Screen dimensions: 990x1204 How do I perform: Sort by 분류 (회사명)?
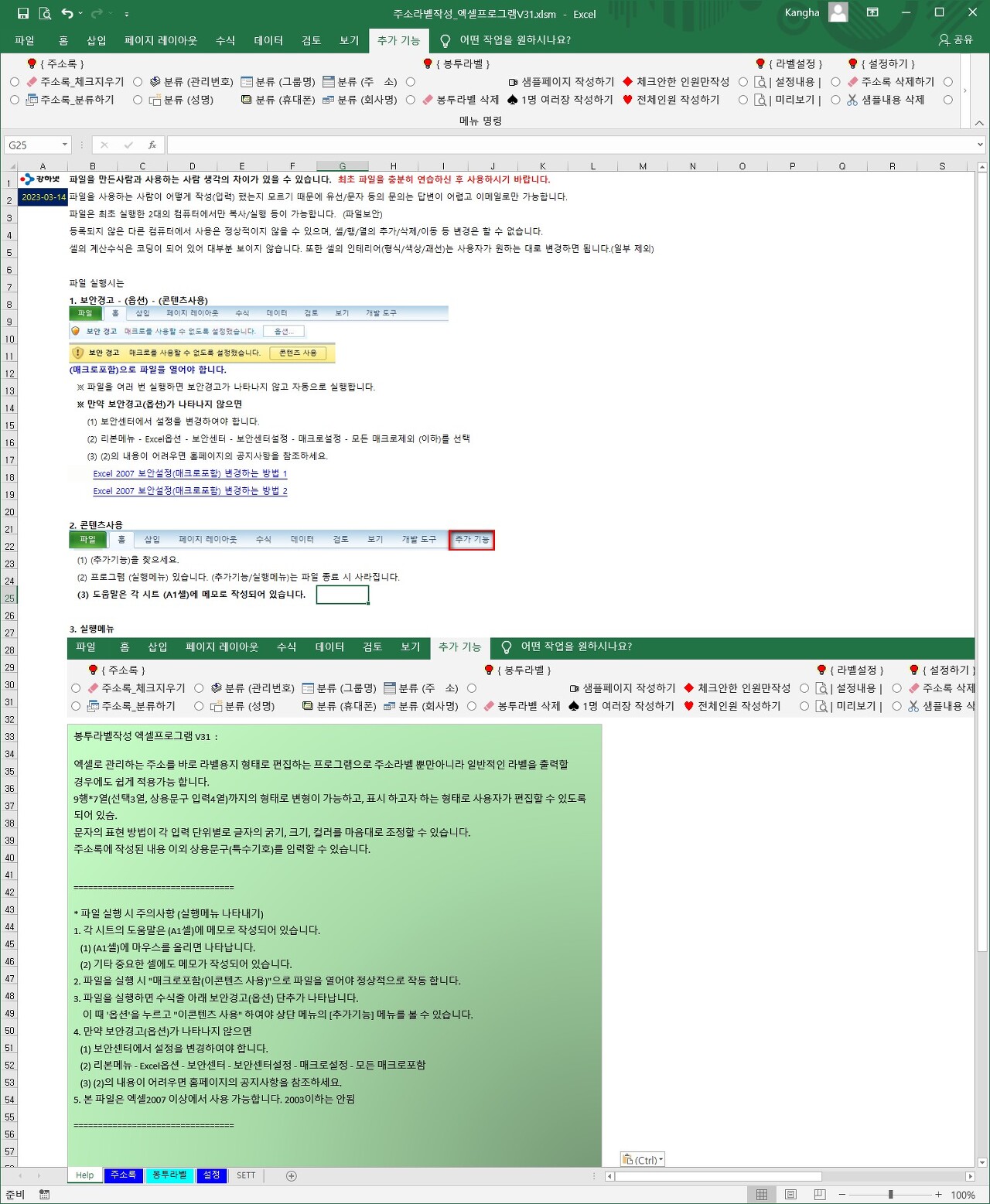360,100
